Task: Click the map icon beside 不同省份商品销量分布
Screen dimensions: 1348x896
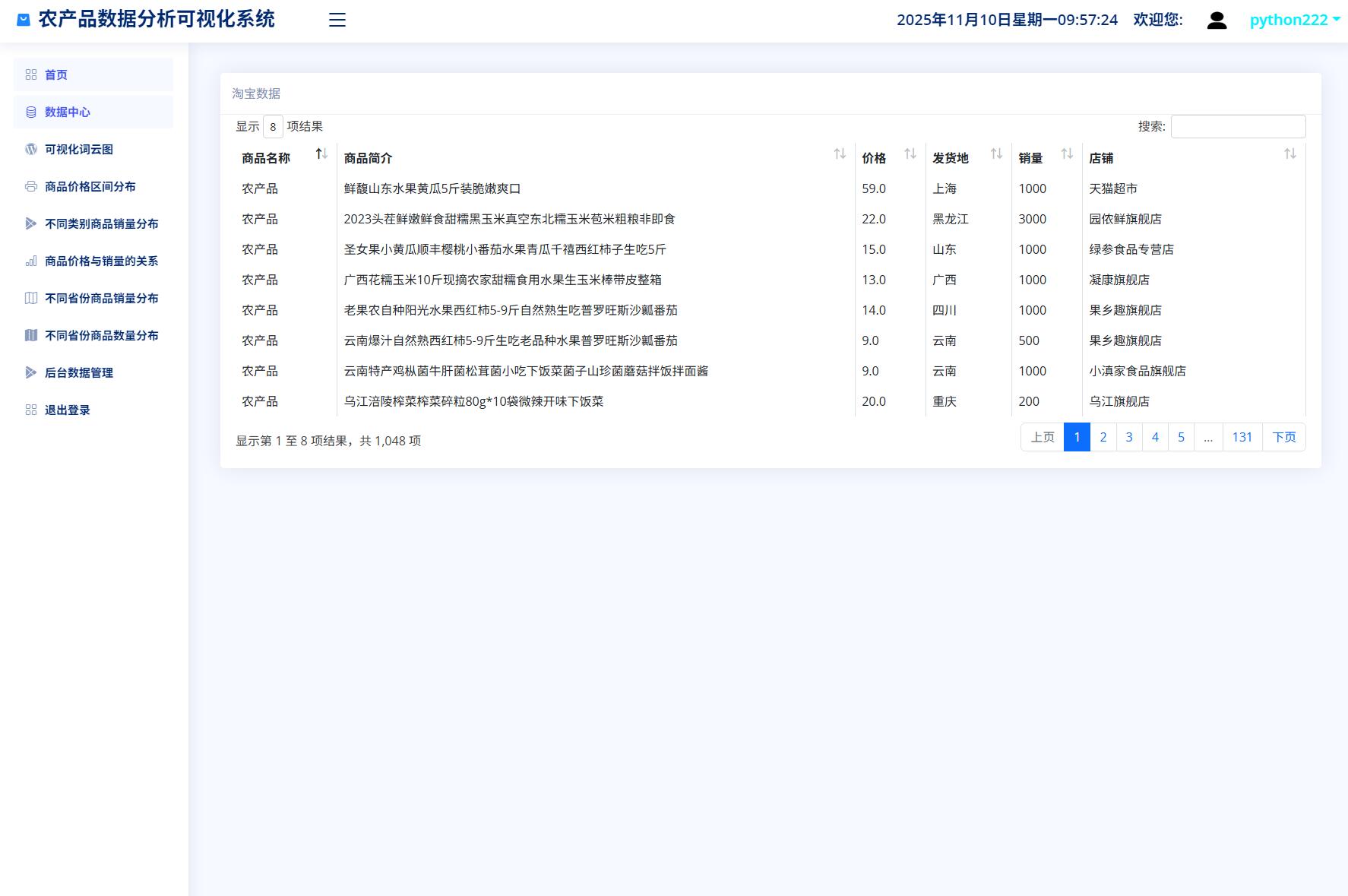Action: [31, 298]
